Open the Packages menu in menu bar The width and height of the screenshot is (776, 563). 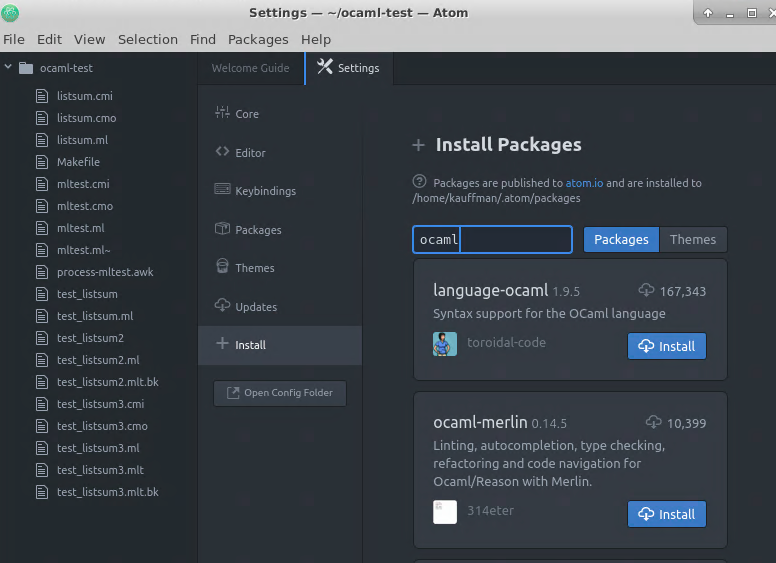pyautogui.click(x=258, y=39)
